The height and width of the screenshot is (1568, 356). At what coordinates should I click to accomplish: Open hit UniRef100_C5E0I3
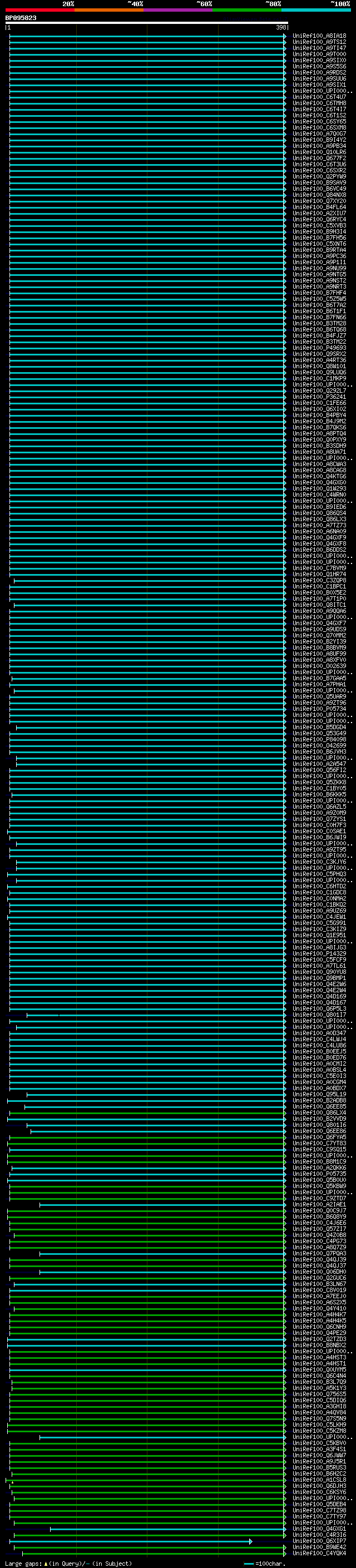click(319, 1076)
